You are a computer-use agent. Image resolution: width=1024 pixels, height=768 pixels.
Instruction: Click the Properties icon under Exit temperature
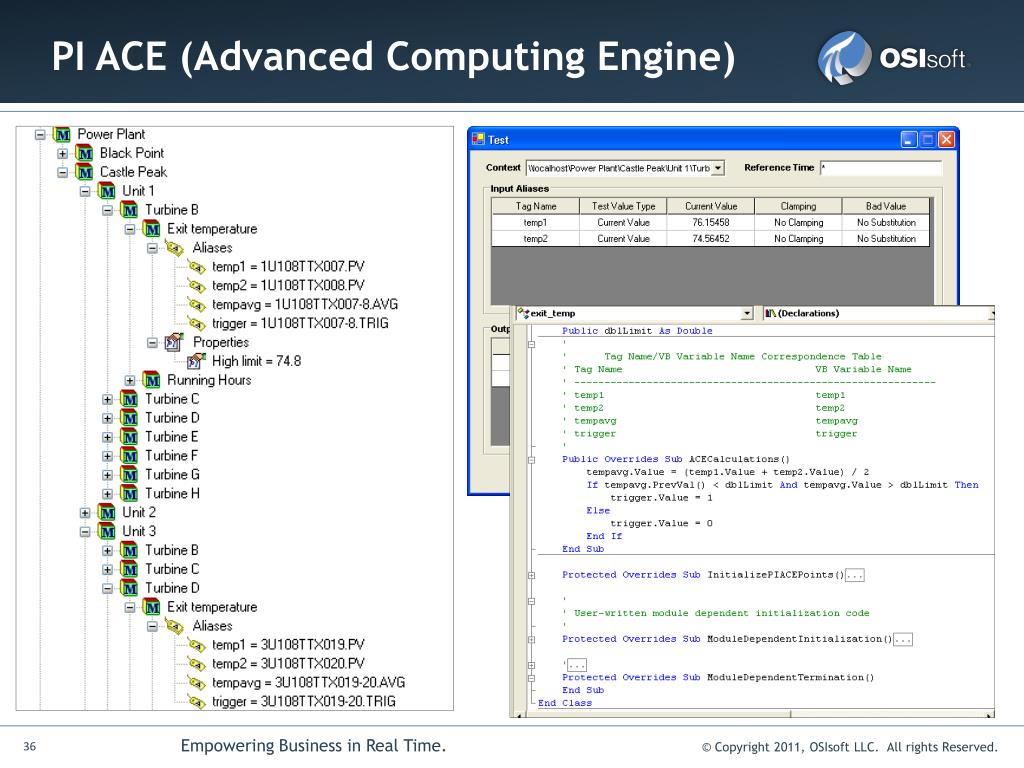tap(174, 342)
